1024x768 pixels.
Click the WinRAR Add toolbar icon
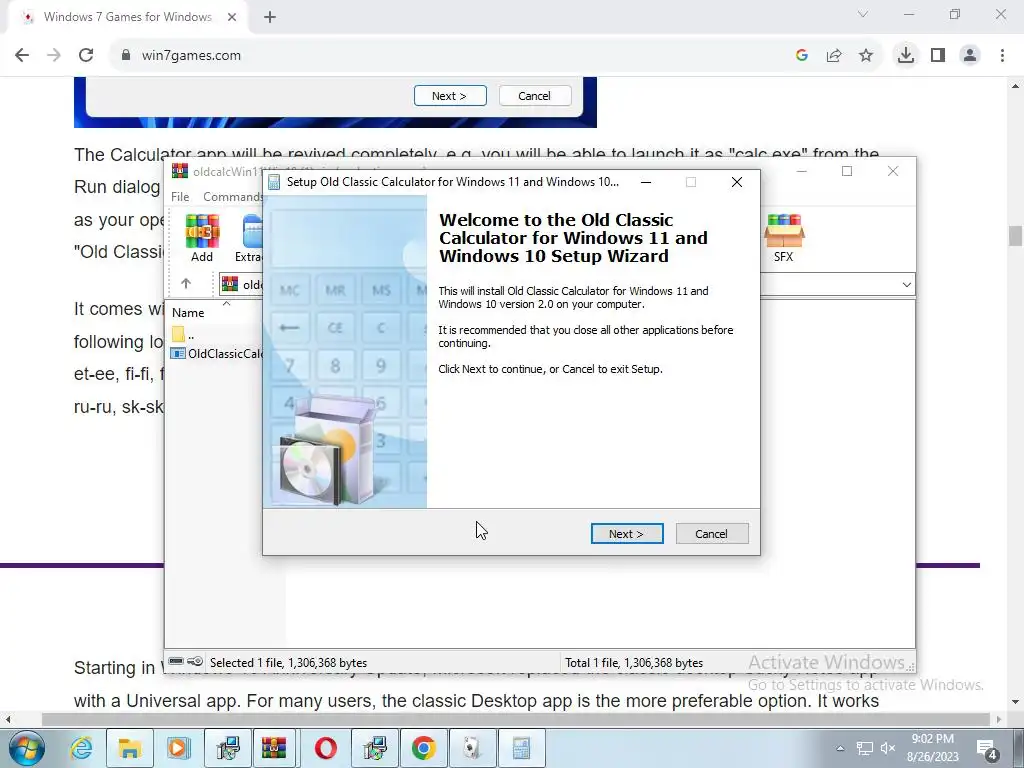(x=202, y=238)
